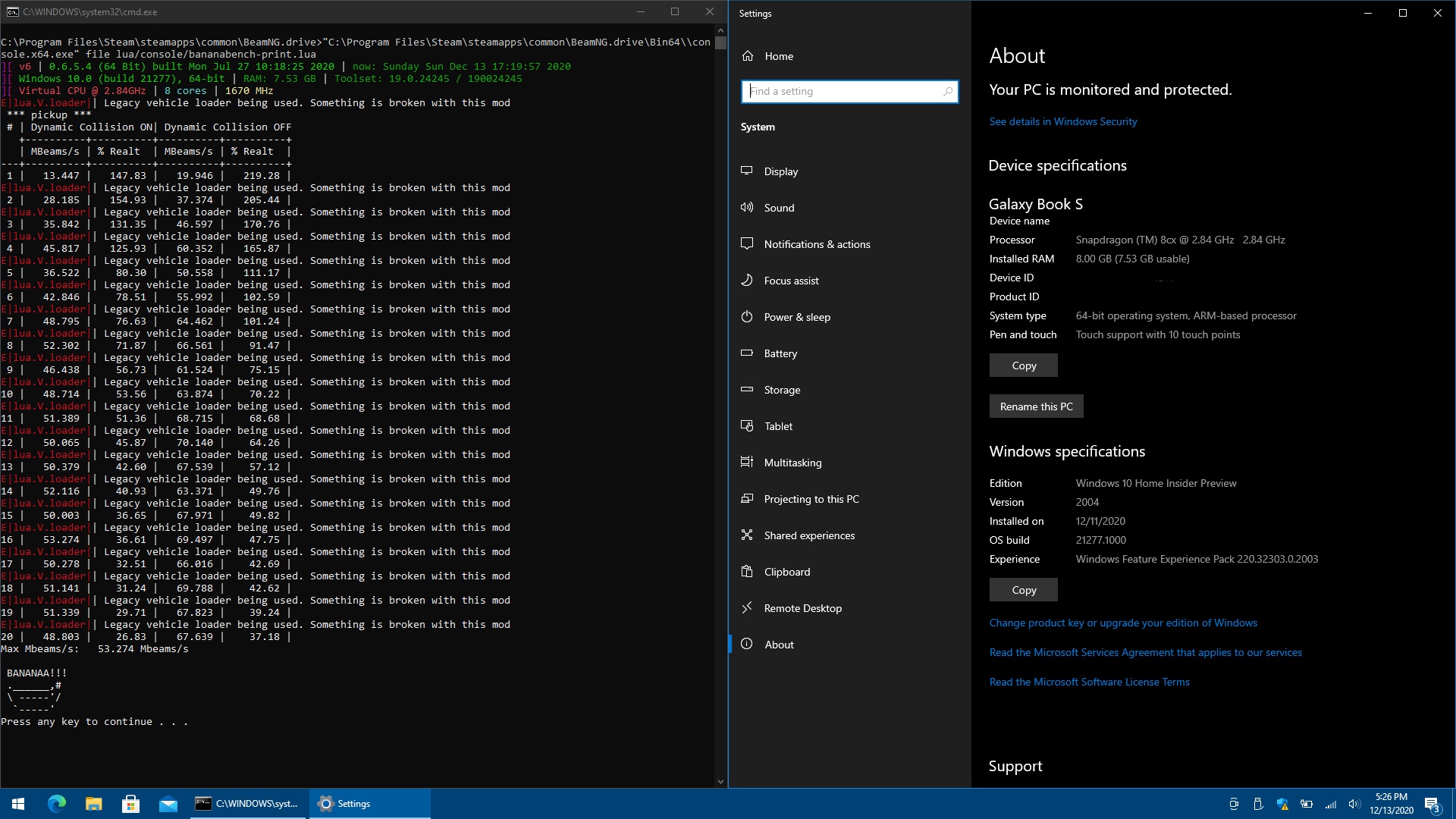Open Power & sleep settings
The image size is (1456, 819).
coord(796,317)
